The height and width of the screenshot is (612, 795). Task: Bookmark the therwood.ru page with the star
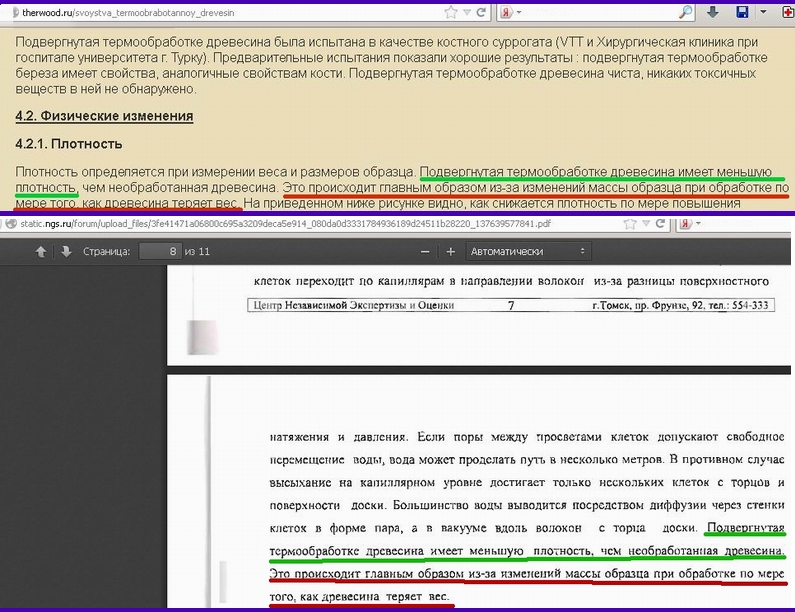tap(451, 13)
